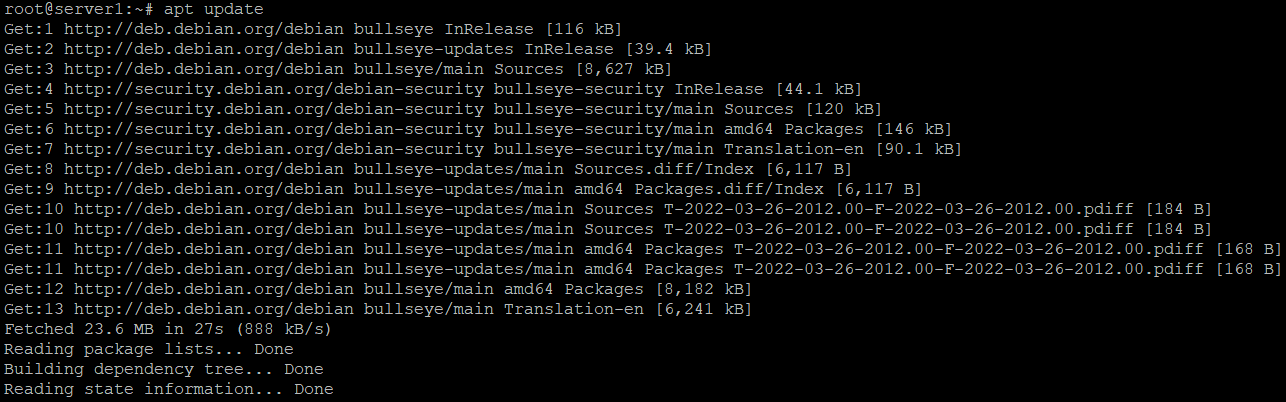
Task: Click the Get:7 Translation-en [90.1 kB] line
Action: coord(483,149)
